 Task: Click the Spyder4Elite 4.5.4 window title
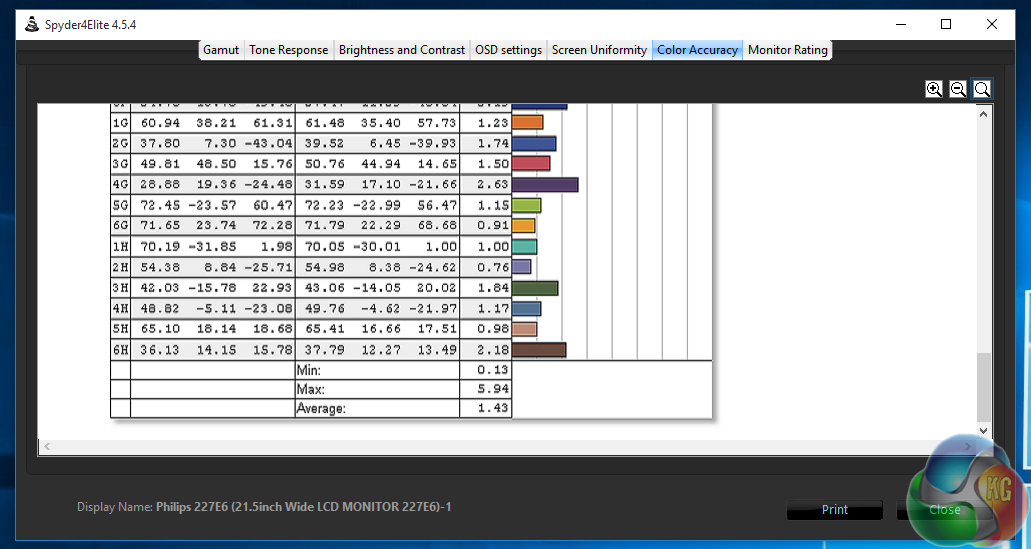(91, 25)
